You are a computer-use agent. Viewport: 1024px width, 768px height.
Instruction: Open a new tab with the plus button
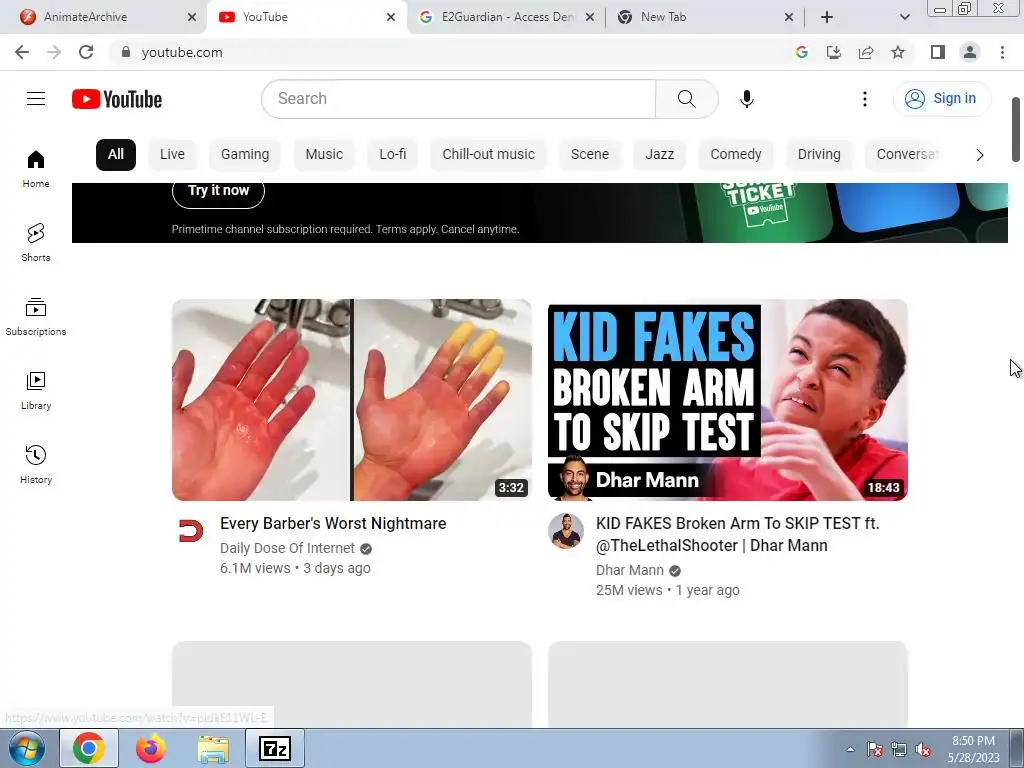click(827, 17)
